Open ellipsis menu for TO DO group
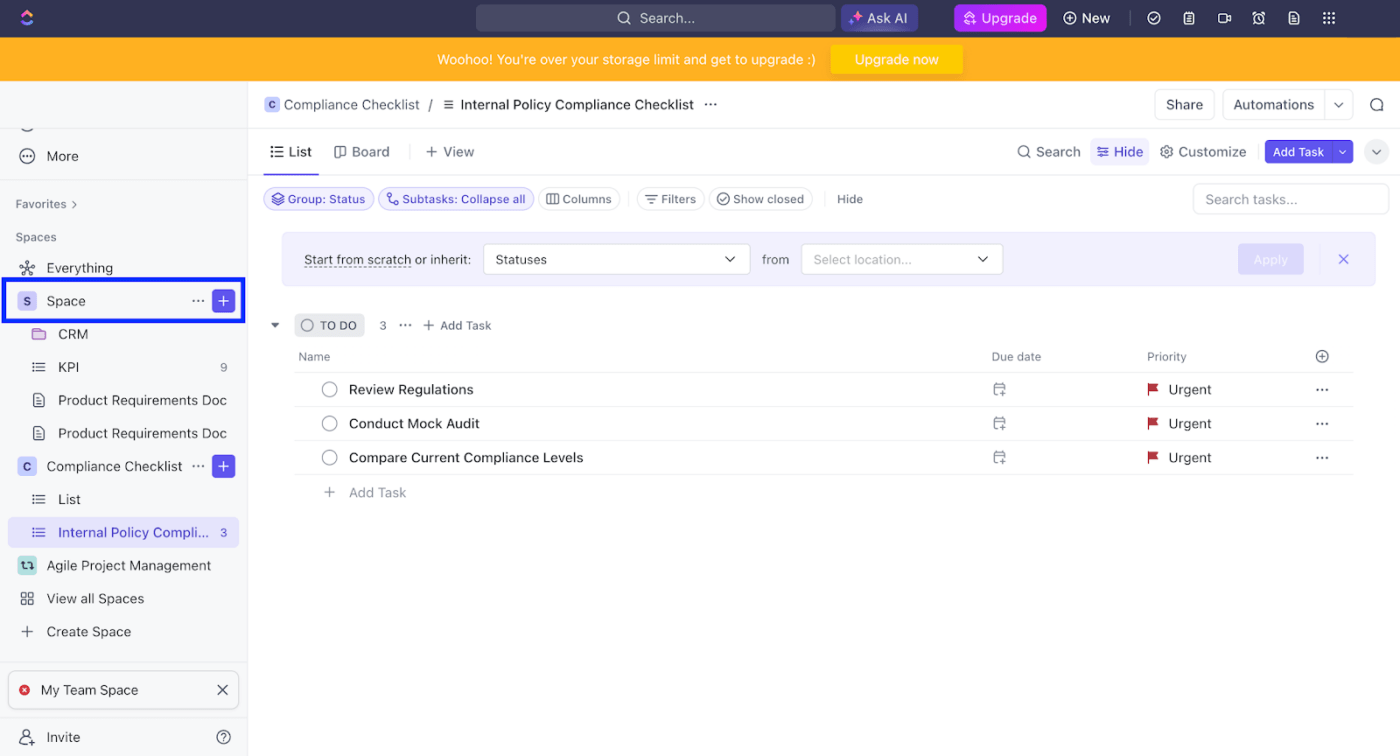Image resolution: width=1400 pixels, height=756 pixels. [405, 325]
